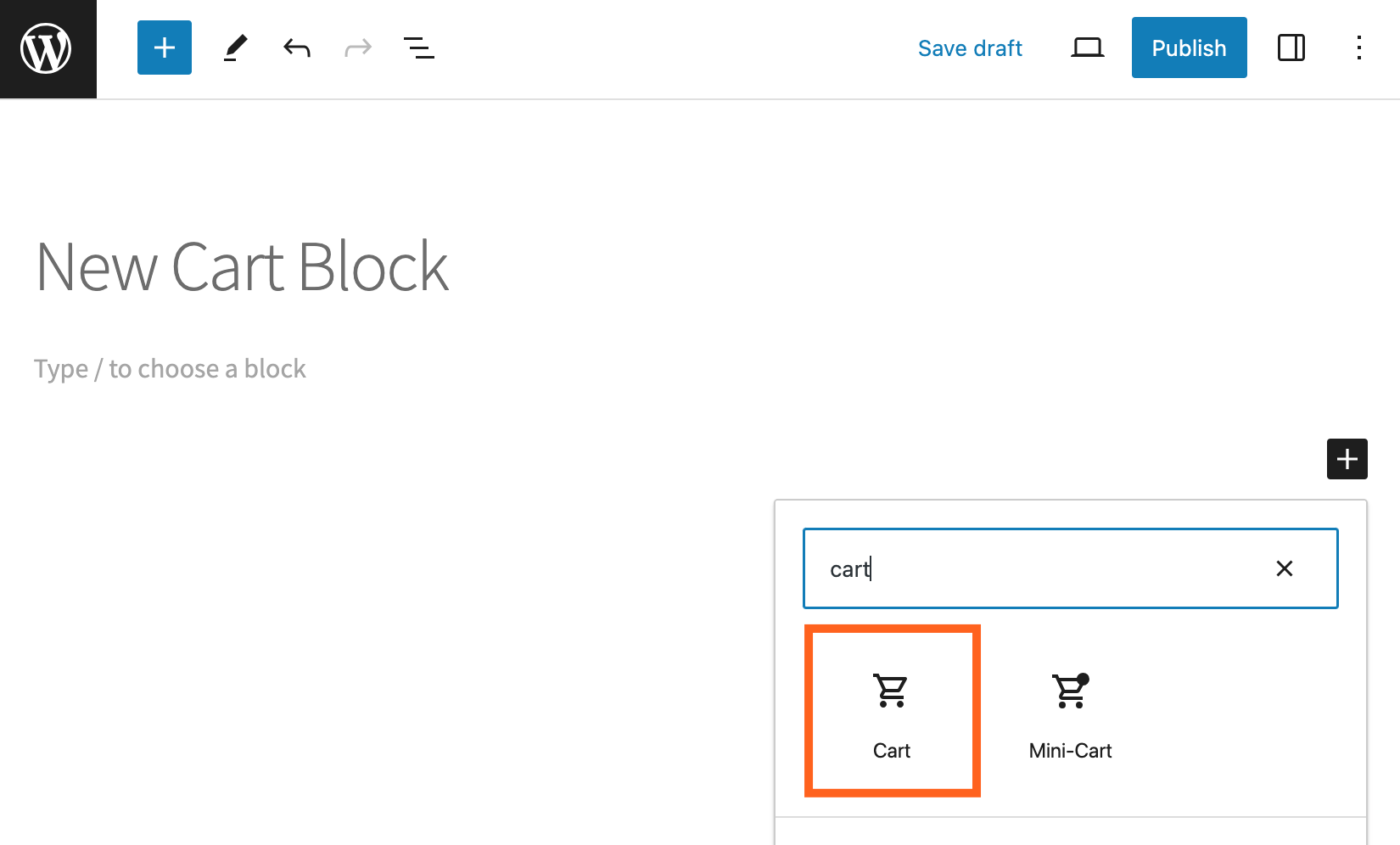
Task: Choose the Mini-Cart text label
Action: coord(1070,751)
